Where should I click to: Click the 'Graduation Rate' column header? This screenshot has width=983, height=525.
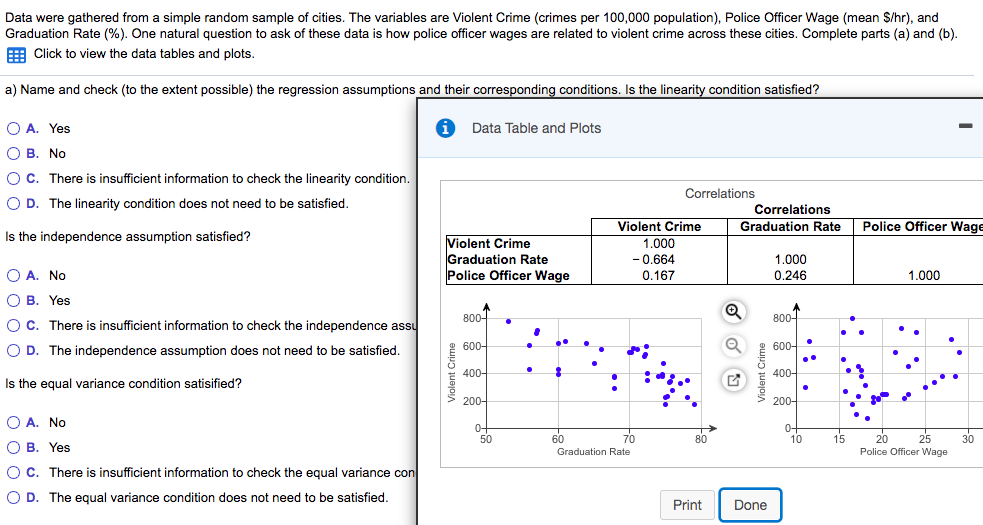coord(791,226)
